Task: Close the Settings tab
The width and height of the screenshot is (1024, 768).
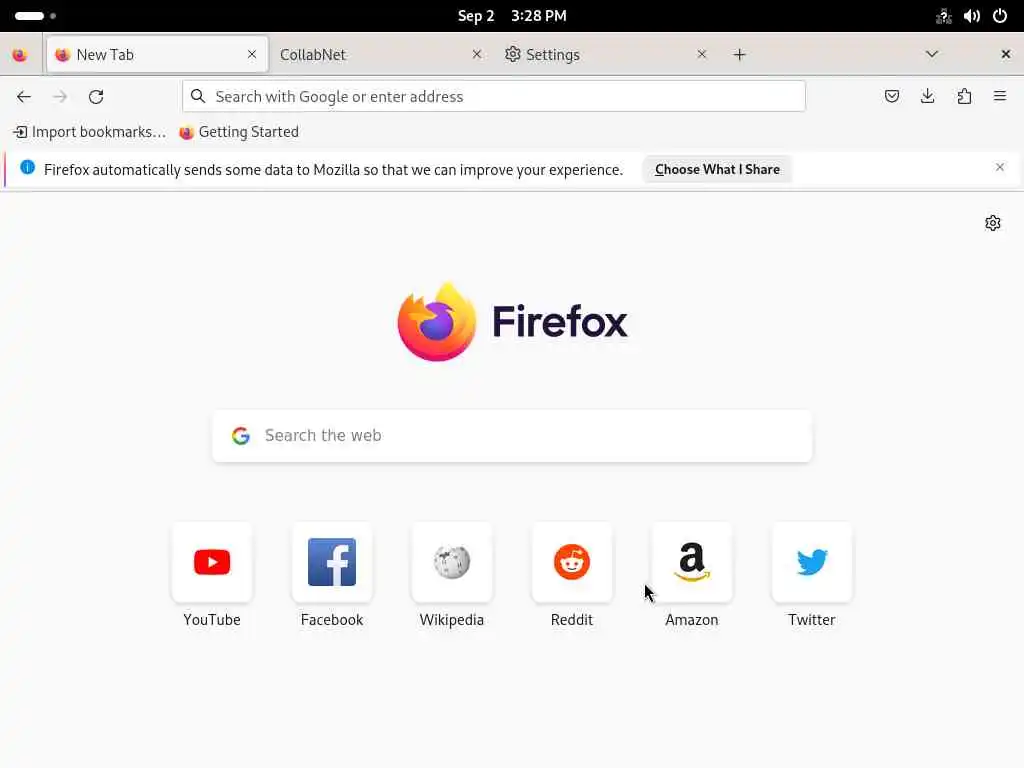Action: 702,54
